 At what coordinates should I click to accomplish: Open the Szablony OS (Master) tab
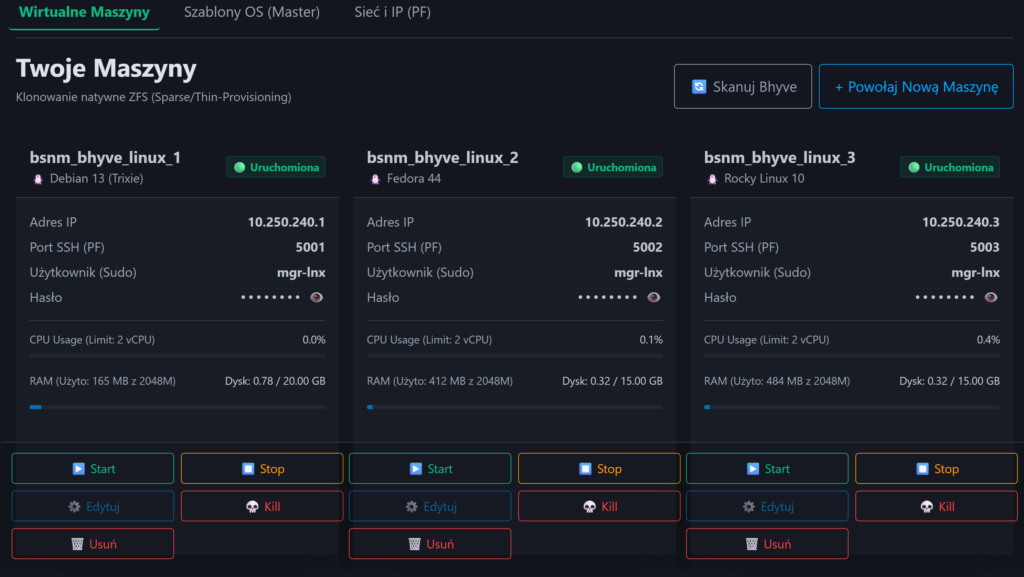click(252, 12)
